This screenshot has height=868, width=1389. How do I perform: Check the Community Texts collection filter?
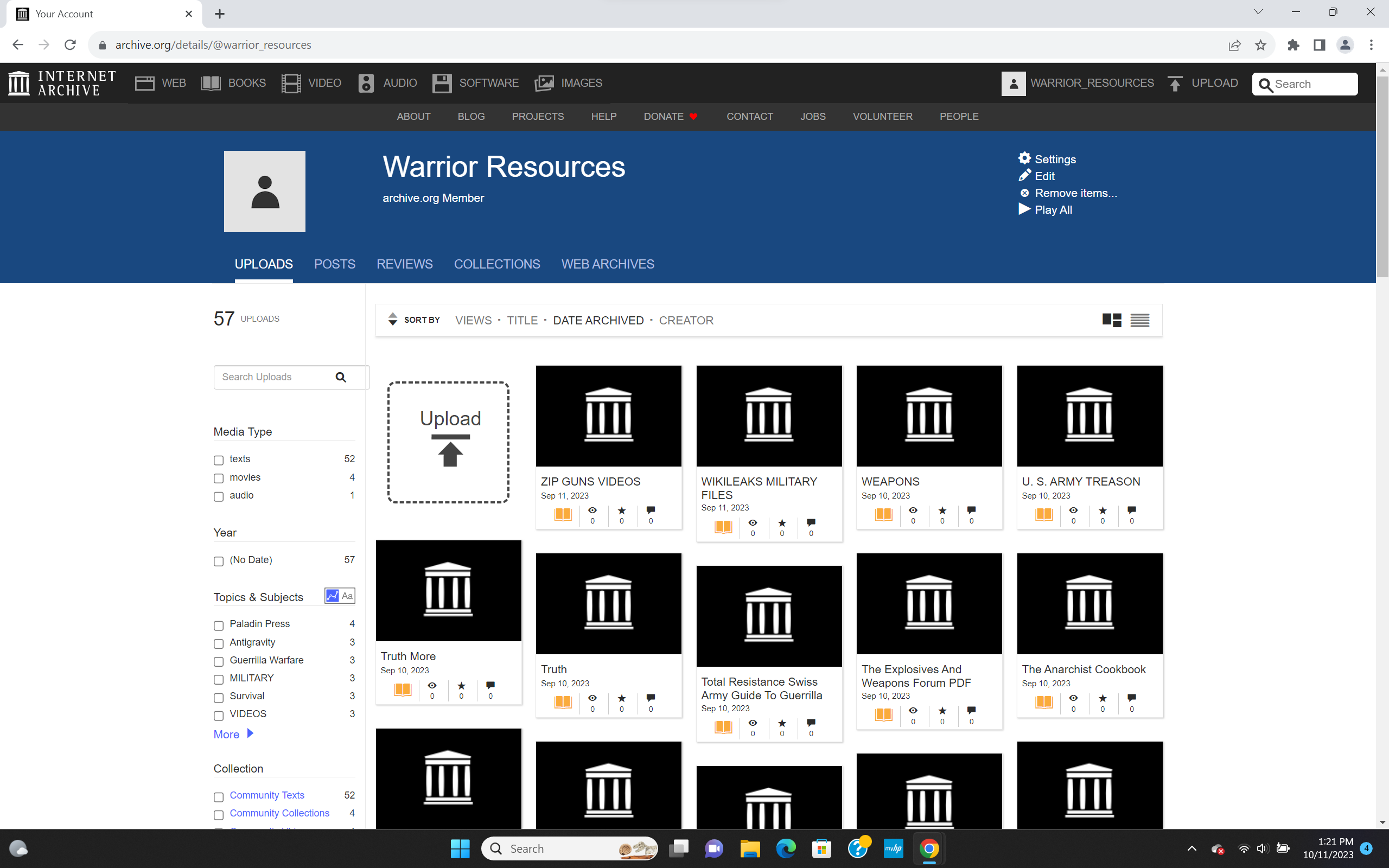click(x=219, y=797)
